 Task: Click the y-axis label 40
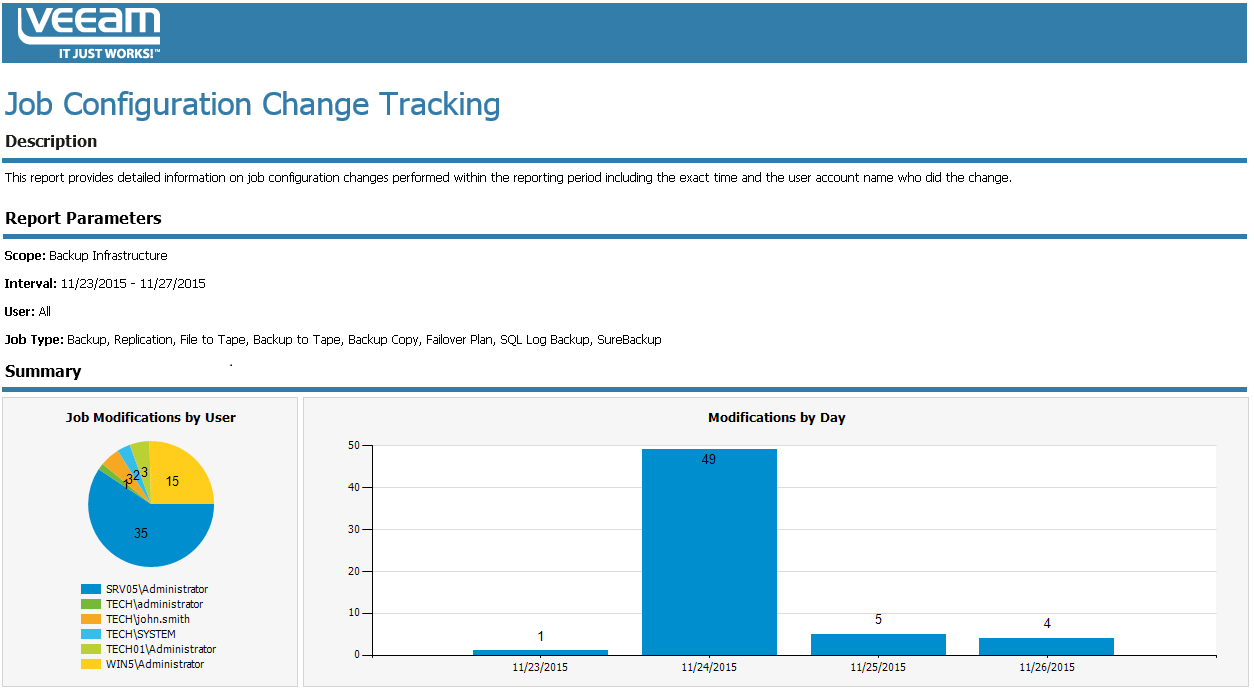point(354,488)
